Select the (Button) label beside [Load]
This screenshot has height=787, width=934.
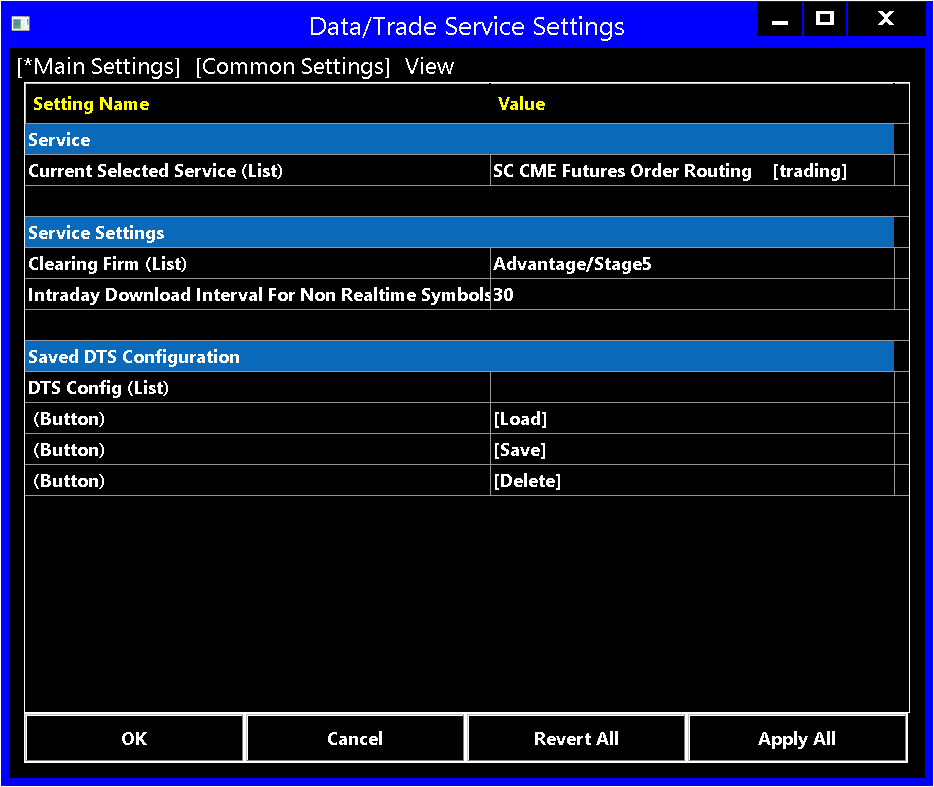(69, 418)
